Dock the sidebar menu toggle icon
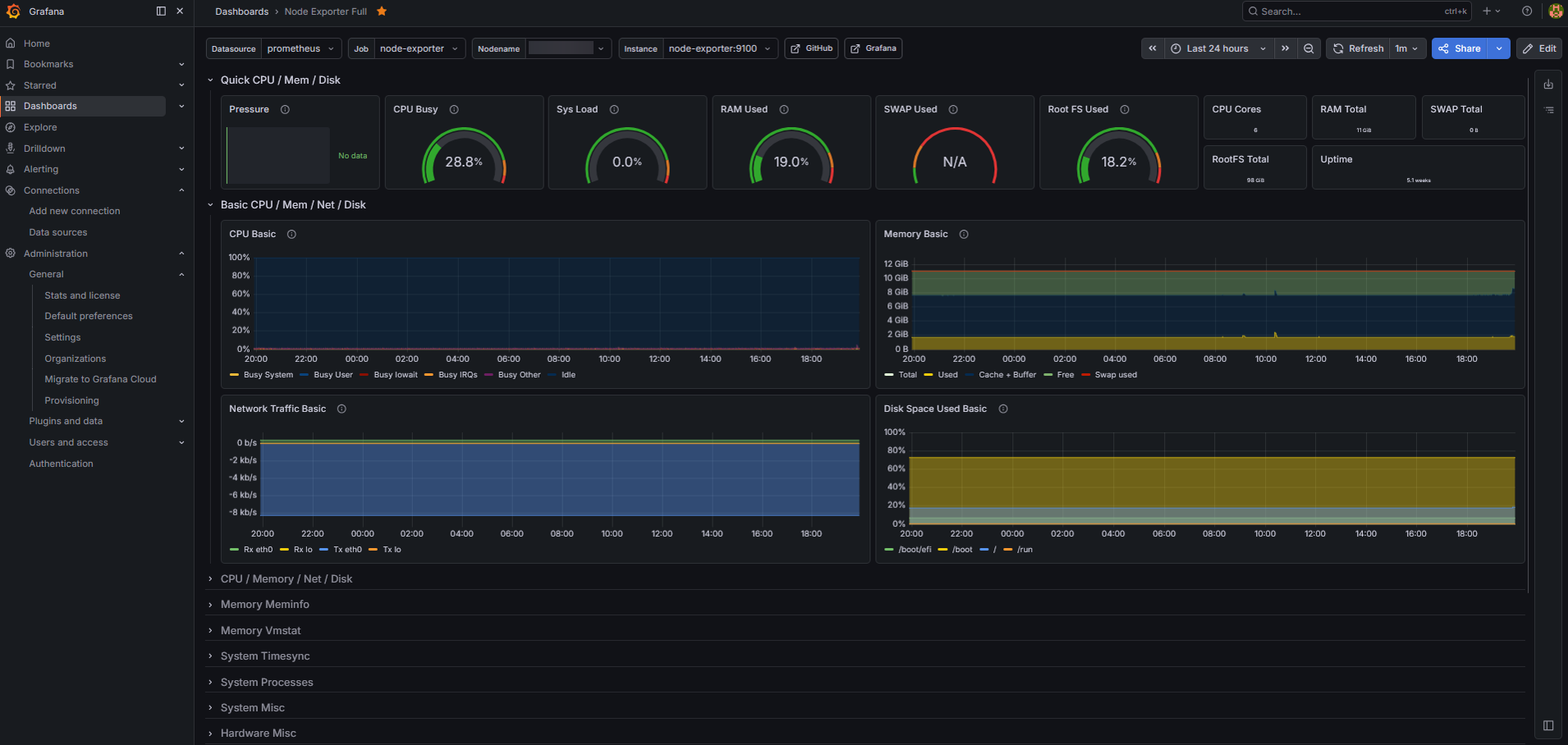Image resolution: width=1568 pixels, height=745 pixels. click(161, 11)
